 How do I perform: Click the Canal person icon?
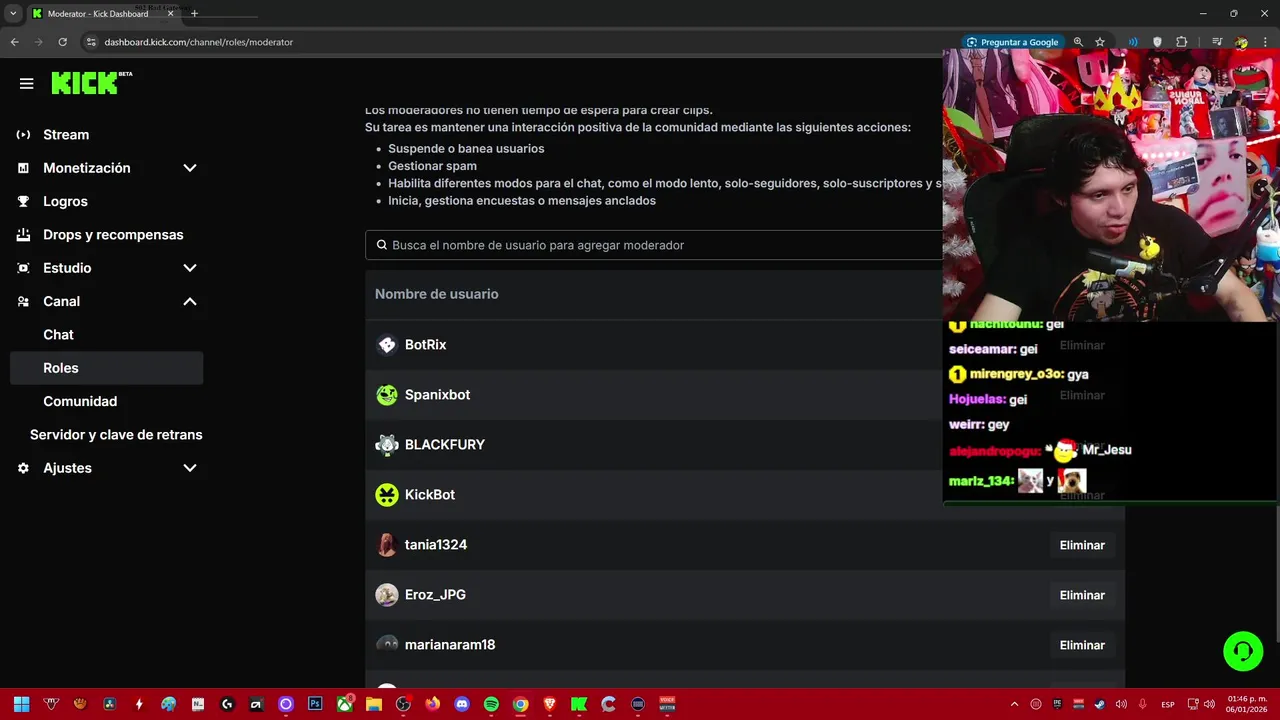coord(23,301)
